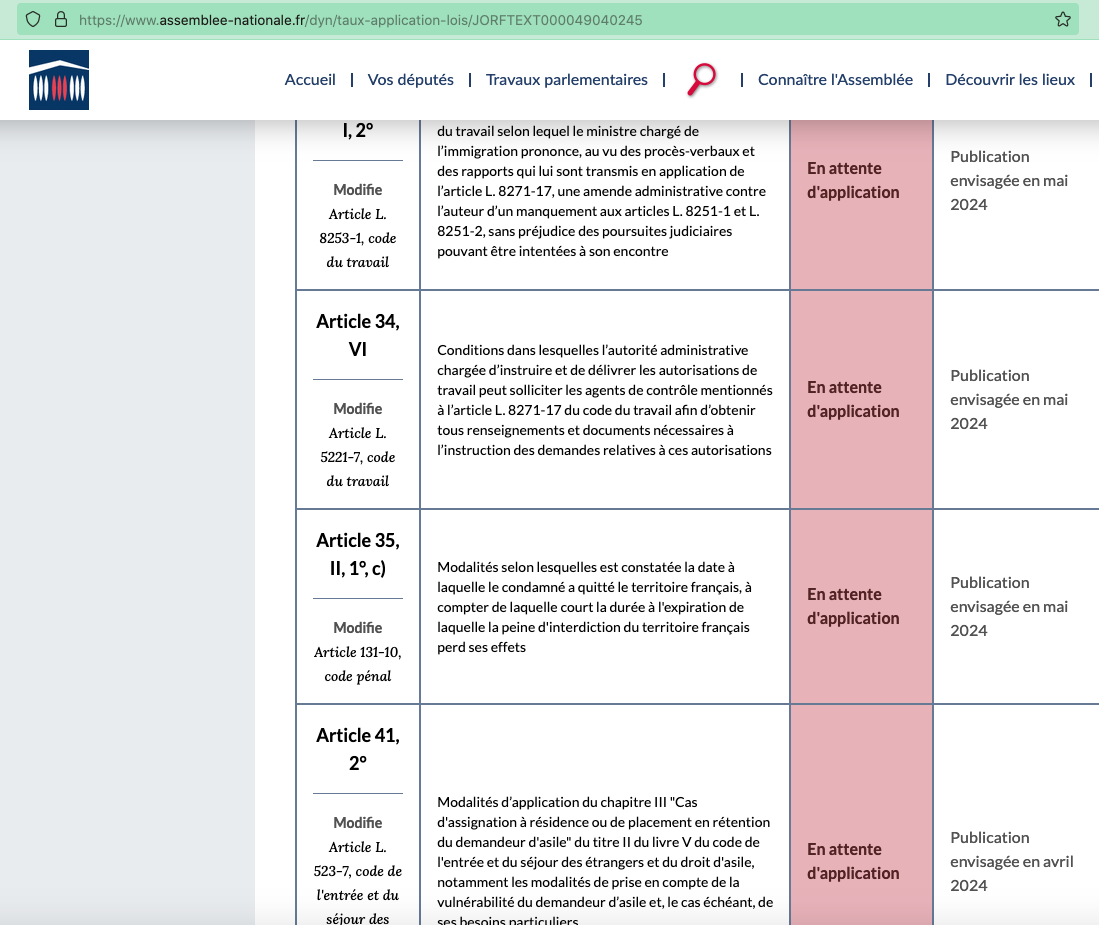Click the browser address bar URL

360,19
